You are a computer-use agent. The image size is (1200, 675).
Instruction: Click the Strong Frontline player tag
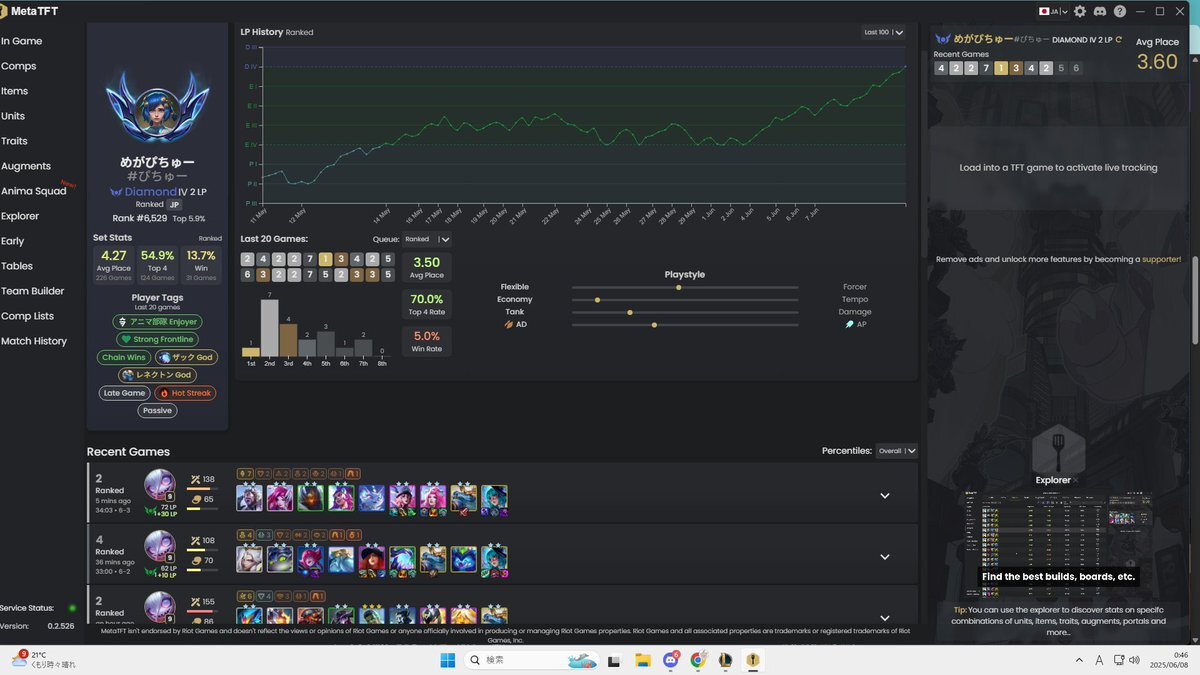pos(157,340)
